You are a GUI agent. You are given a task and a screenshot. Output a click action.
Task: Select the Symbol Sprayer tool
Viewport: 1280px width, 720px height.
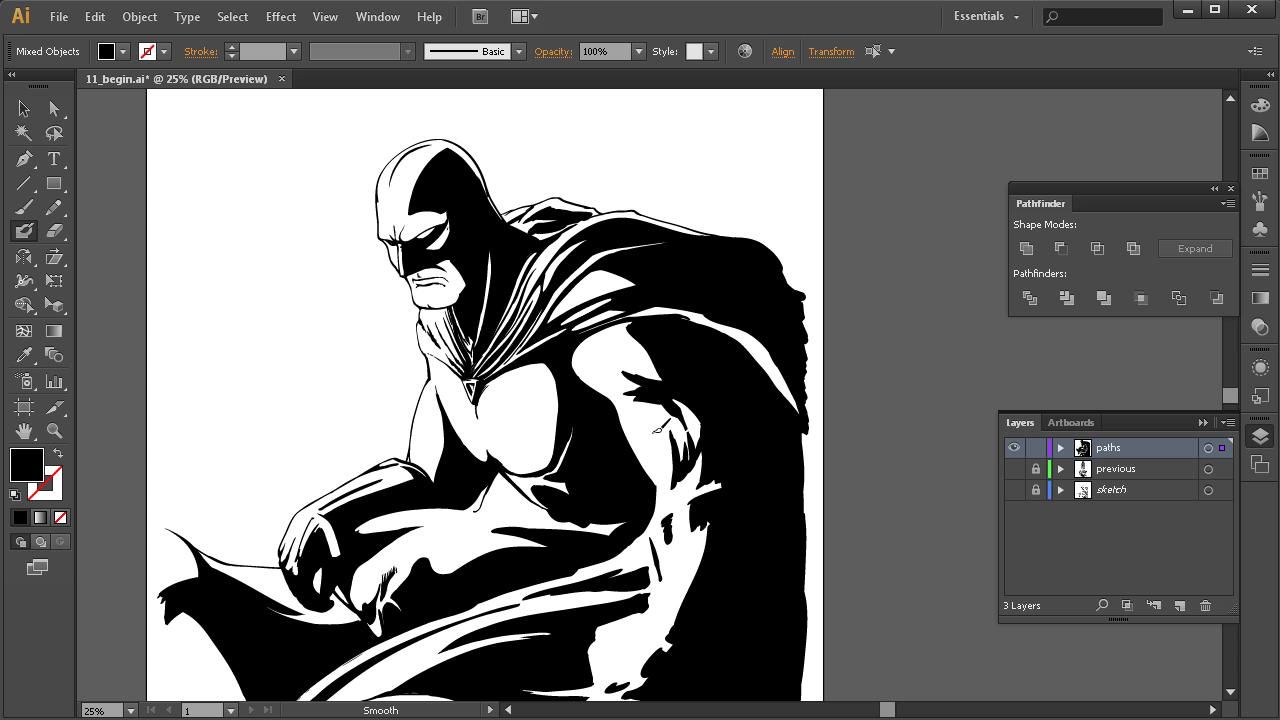click(24, 381)
